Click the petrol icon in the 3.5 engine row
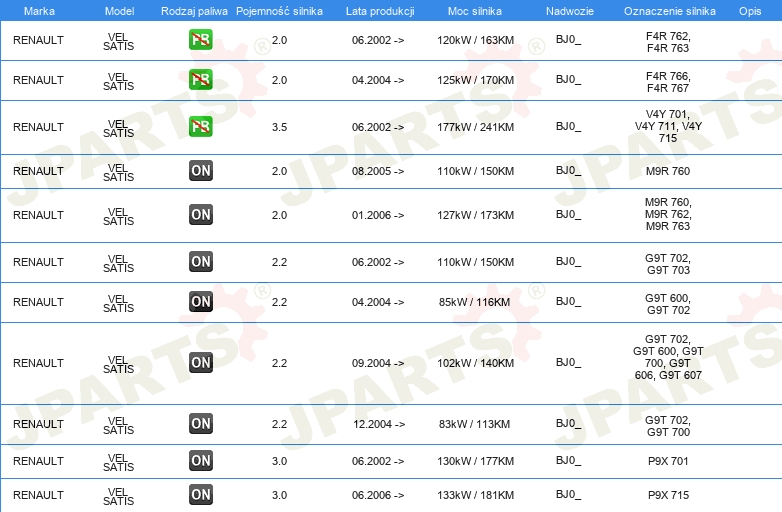Viewport: 782px width, 512px height. [x=201, y=126]
